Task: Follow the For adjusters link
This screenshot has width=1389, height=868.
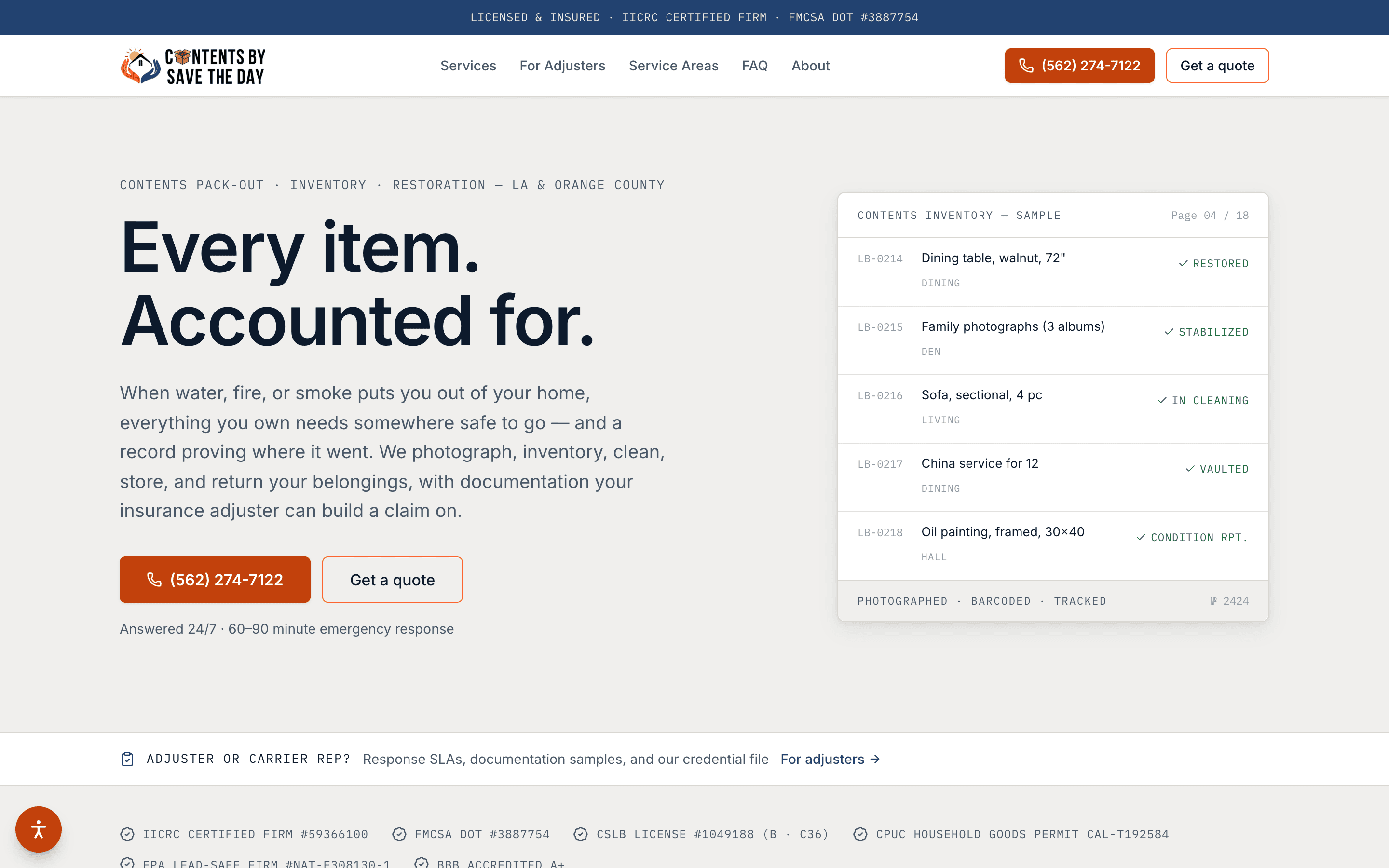Action: tap(830, 759)
